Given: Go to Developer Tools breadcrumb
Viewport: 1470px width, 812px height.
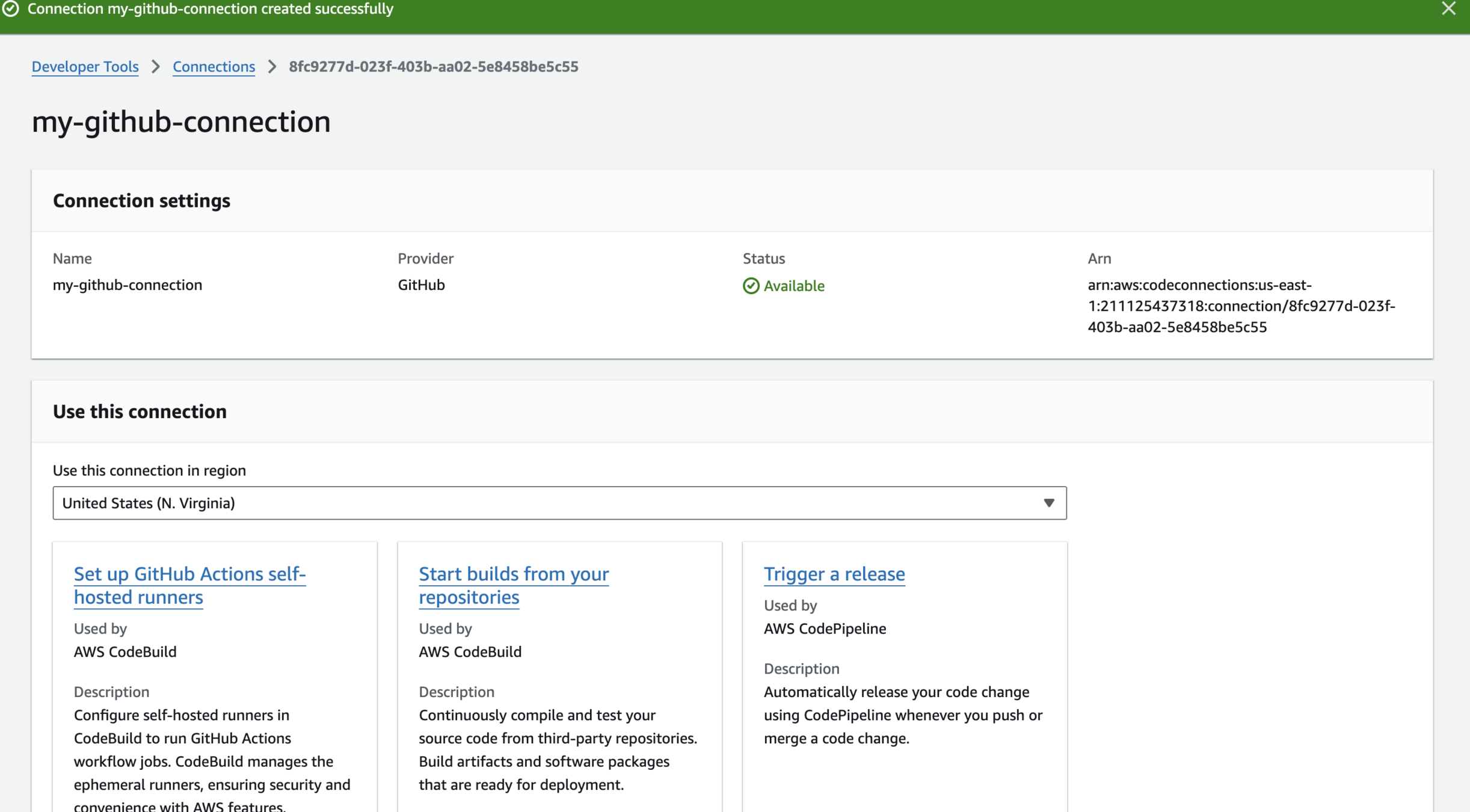Looking at the screenshot, I should point(85,67).
